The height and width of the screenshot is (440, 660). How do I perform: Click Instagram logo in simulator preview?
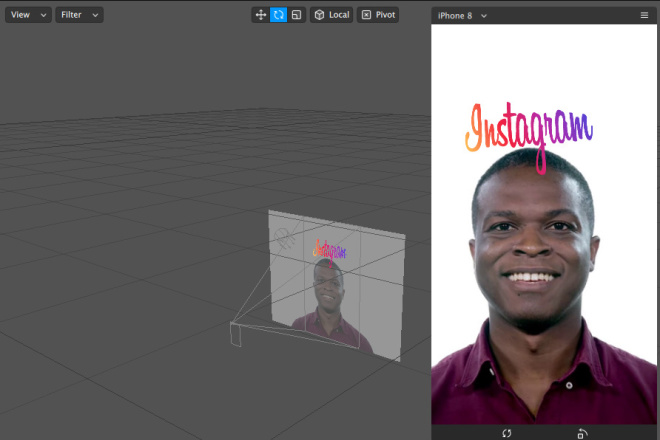point(529,136)
